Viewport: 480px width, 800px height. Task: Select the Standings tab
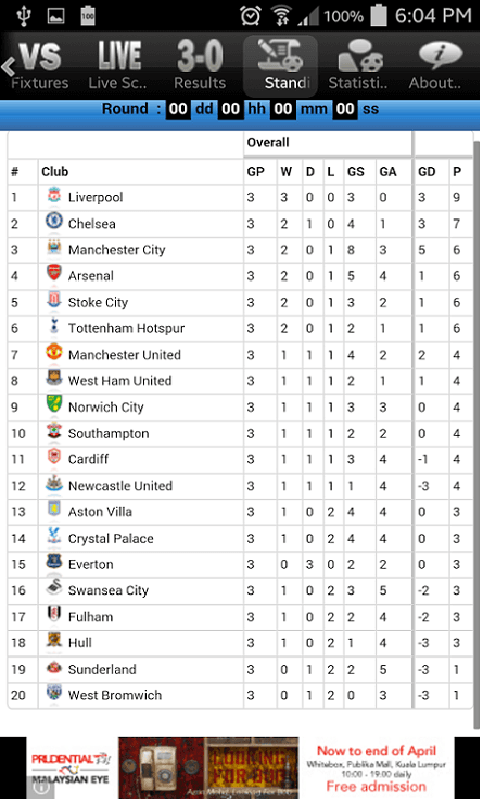tap(280, 66)
